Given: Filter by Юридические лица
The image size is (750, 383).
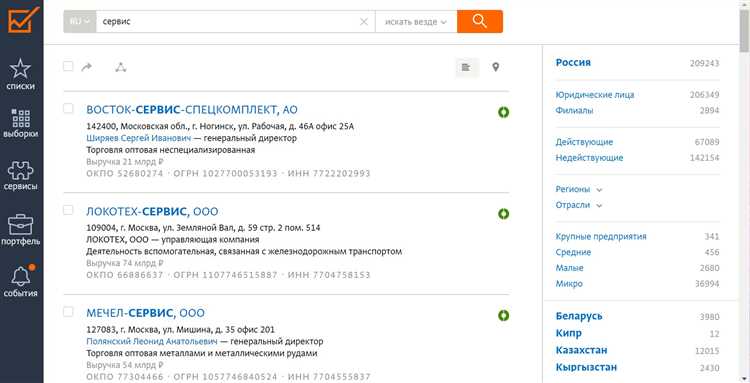Looking at the screenshot, I should (x=595, y=95).
